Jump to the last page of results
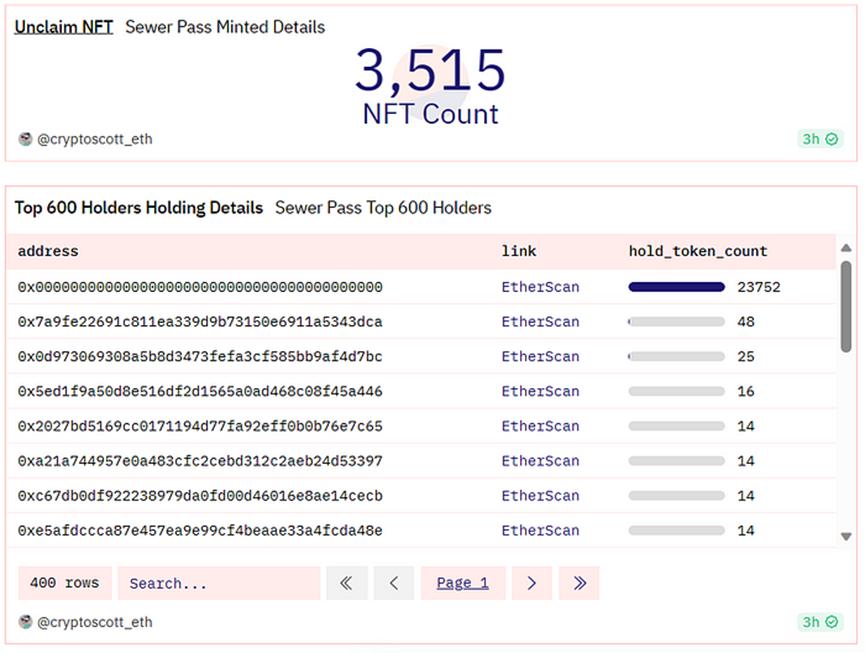 tap(579, 583)
